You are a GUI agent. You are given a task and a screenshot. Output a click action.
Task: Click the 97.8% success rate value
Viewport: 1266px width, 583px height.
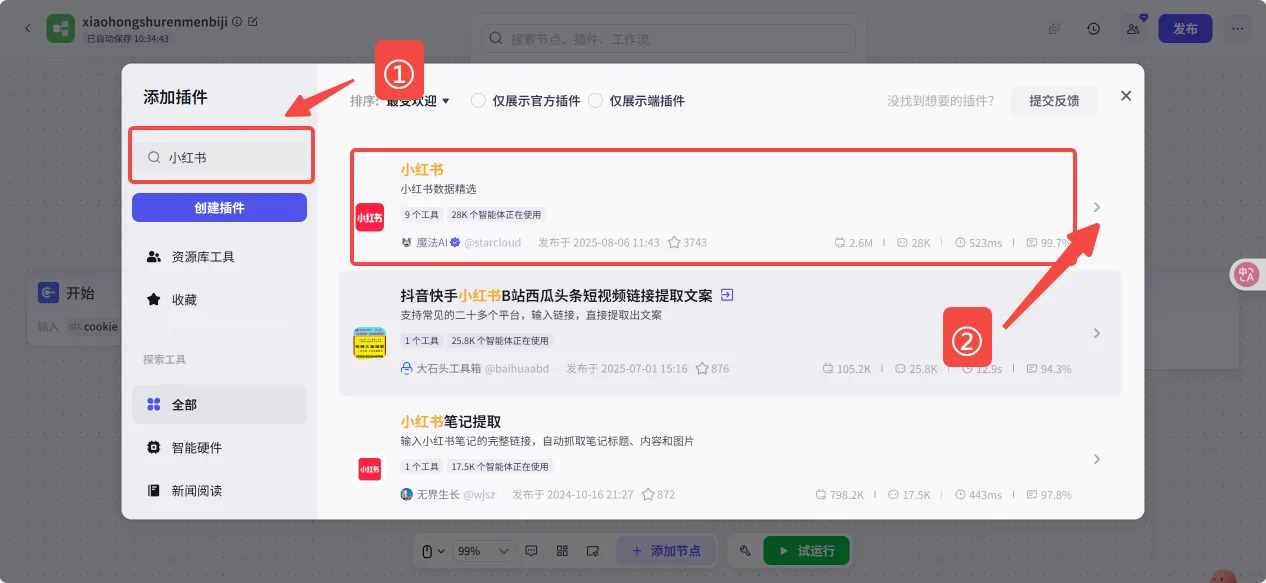[x=1056, y=495]
